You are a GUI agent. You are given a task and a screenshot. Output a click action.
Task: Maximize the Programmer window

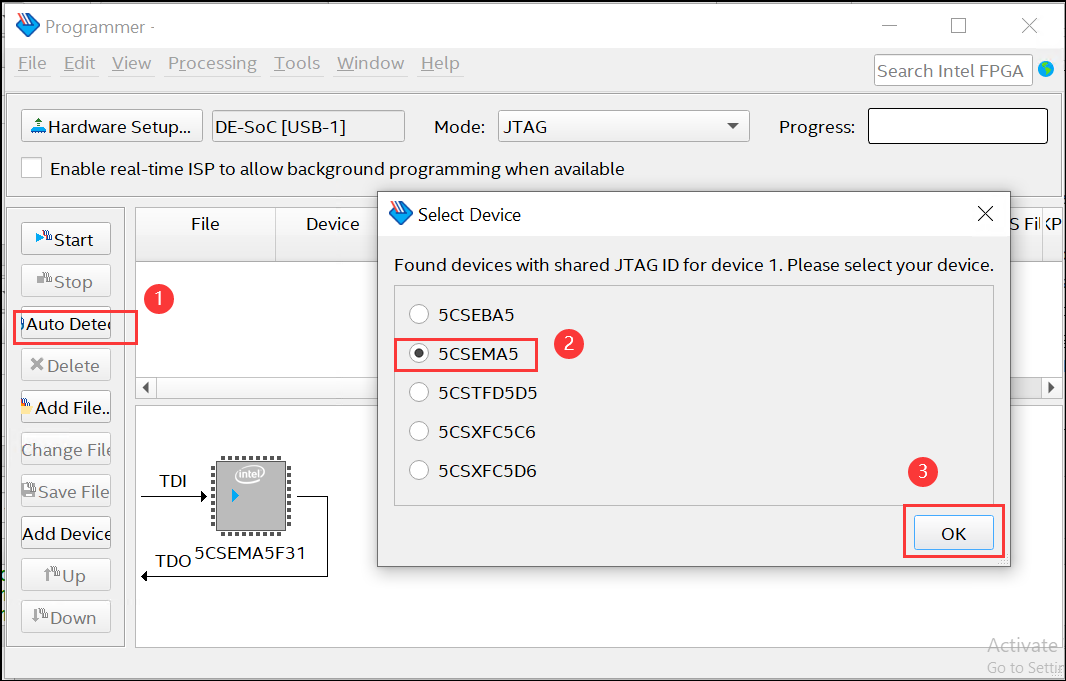[x=958, y=26]
